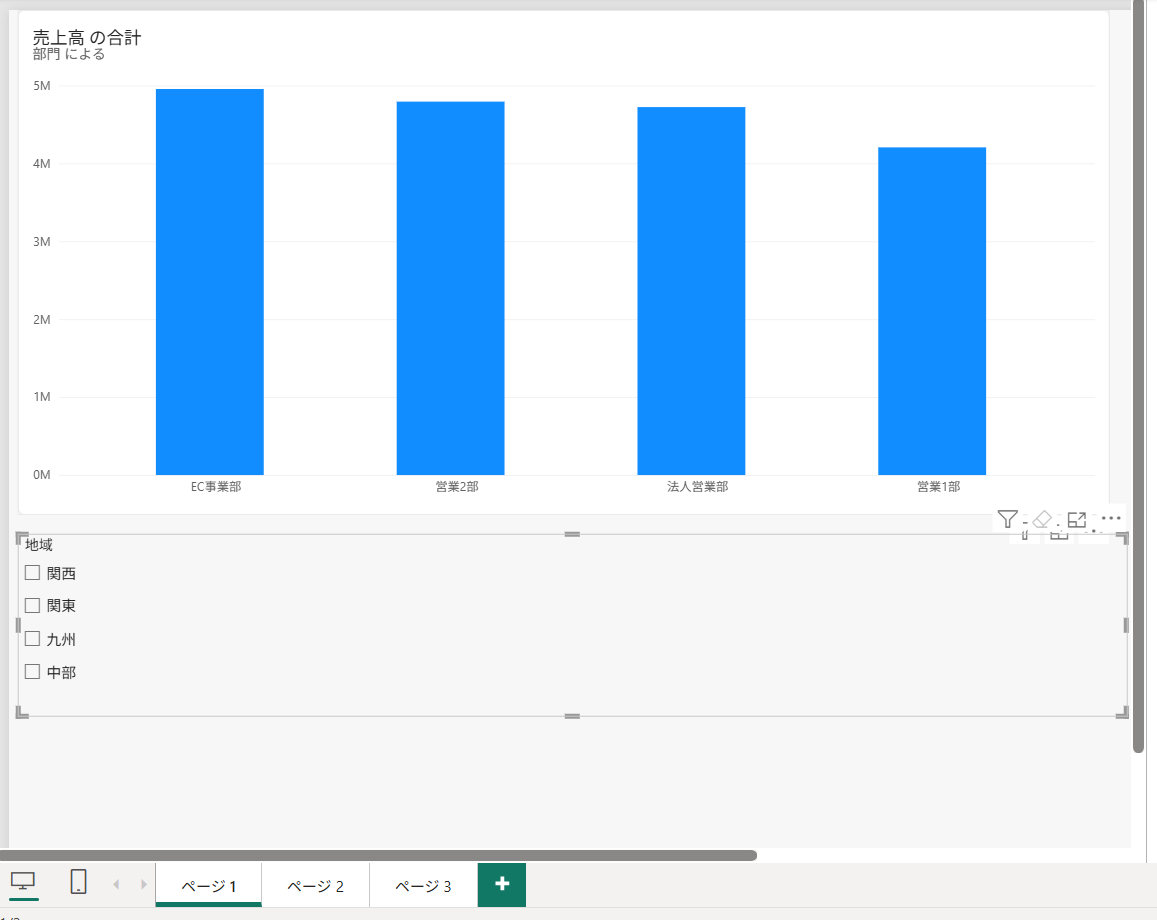
Task: Tick the 中部 region checkbox
Action: click(x=32, y=671)
